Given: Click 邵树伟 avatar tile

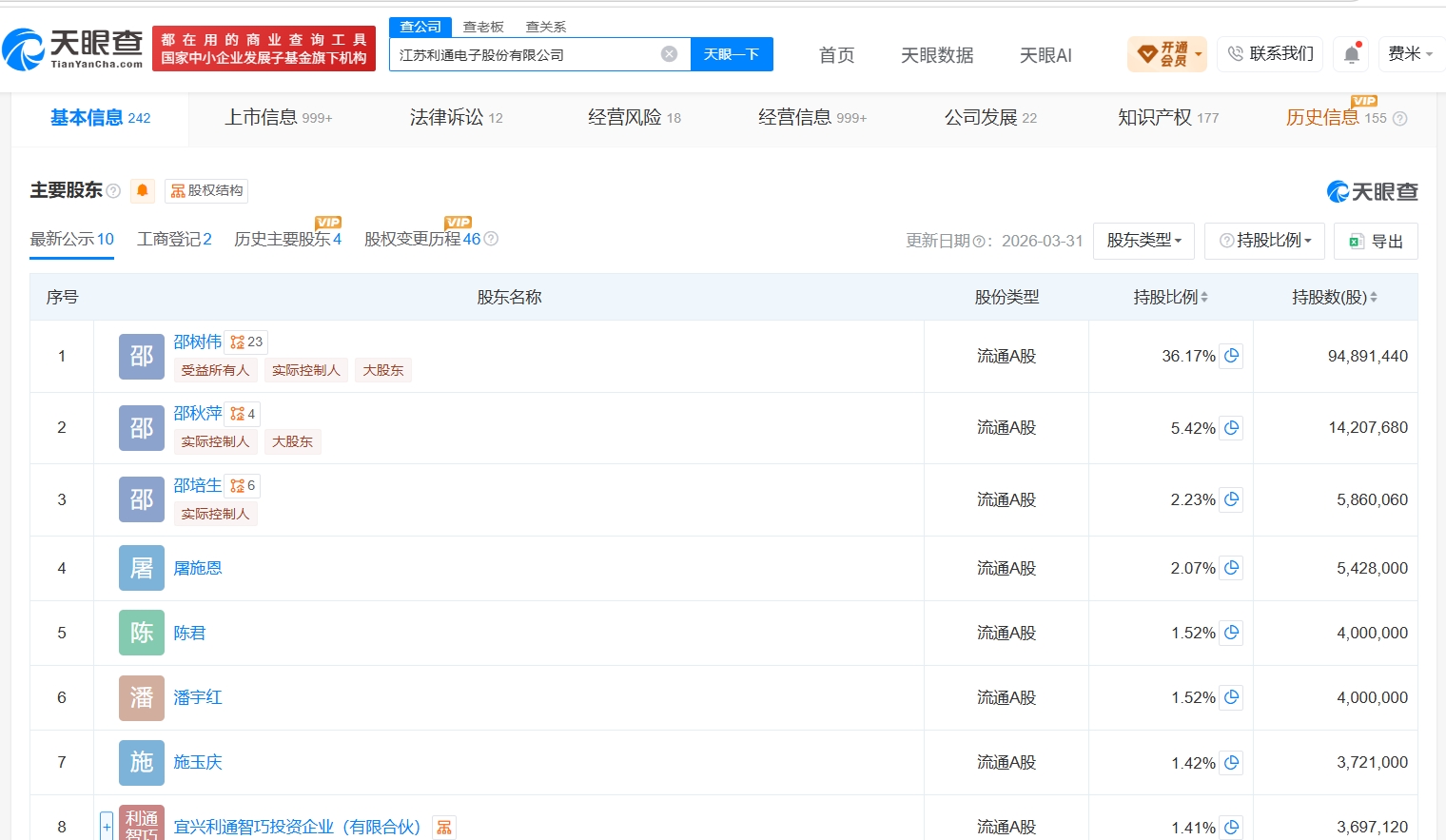Looking at the screenshot, I should coord(142,356).
